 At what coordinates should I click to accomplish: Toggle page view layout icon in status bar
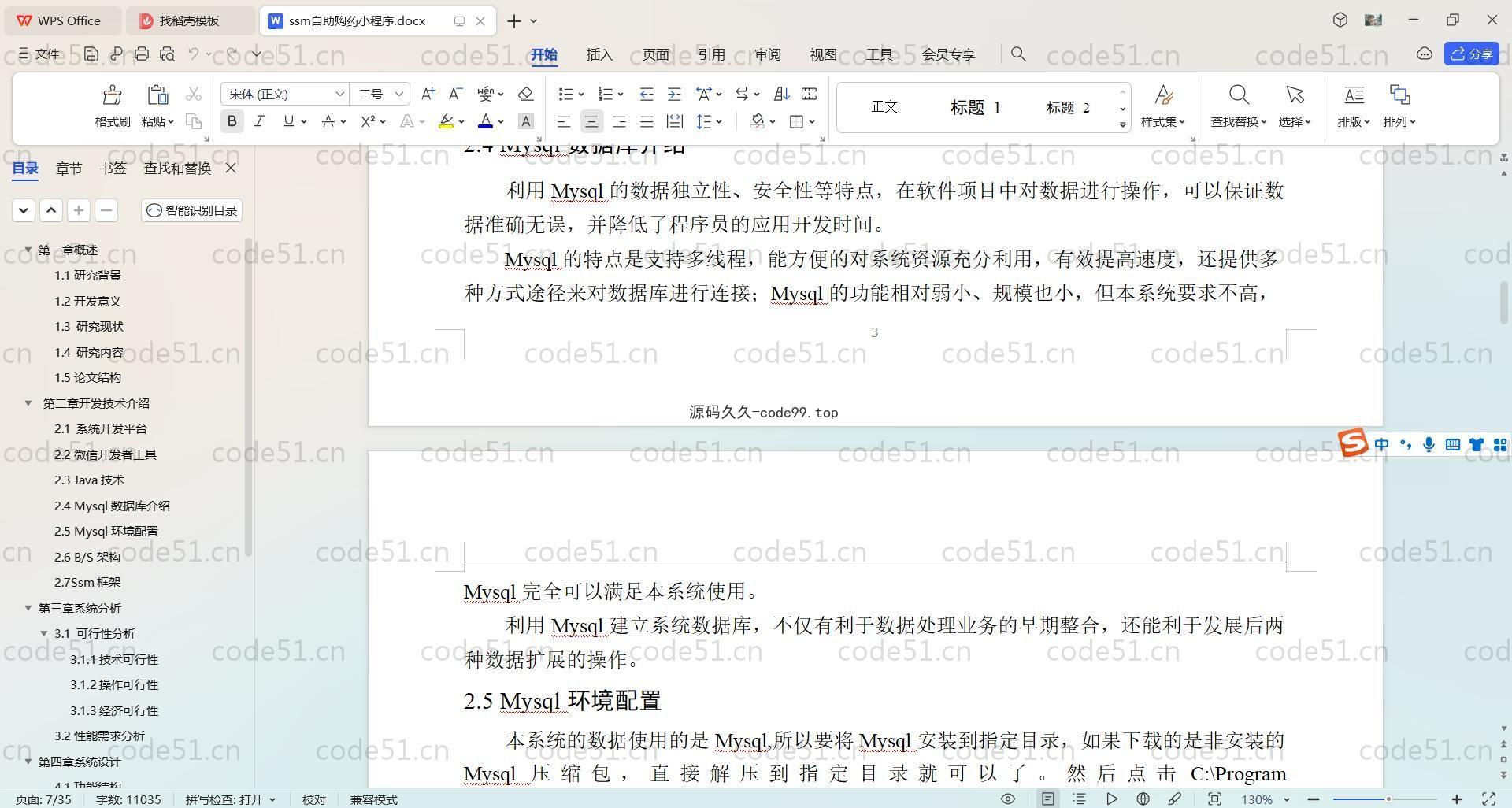(1048, 799)
